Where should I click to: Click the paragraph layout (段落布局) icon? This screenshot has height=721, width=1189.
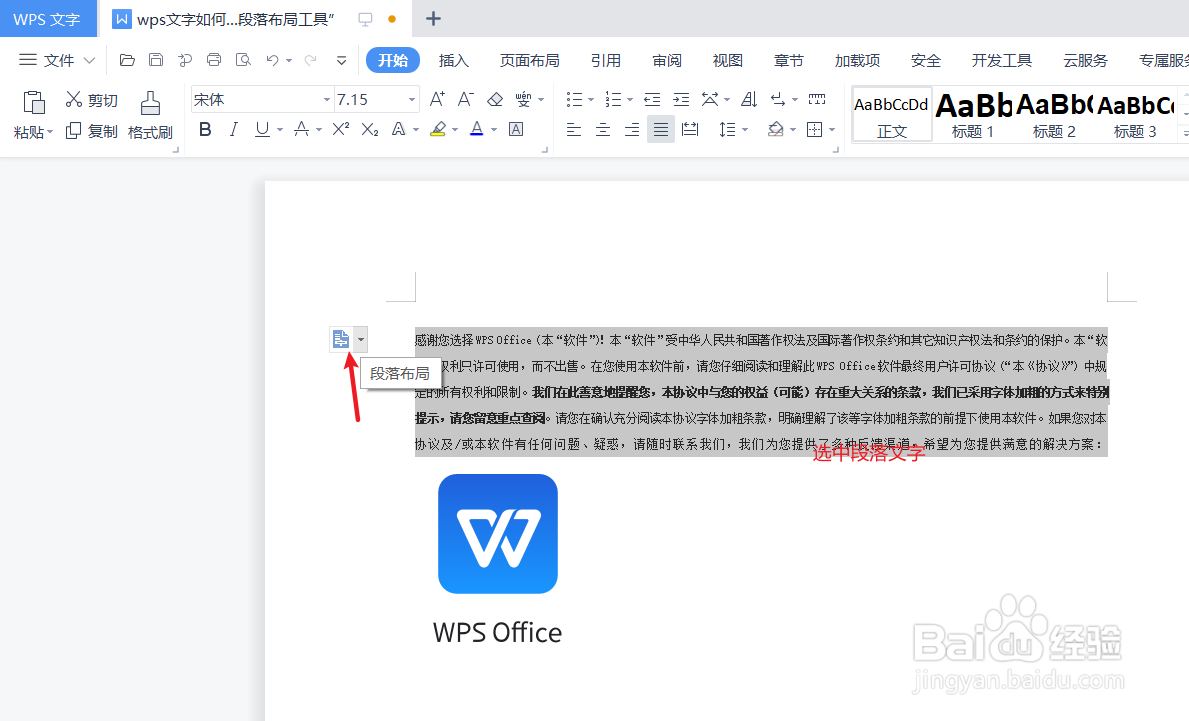pyautogui.click(x=341, y=340)
